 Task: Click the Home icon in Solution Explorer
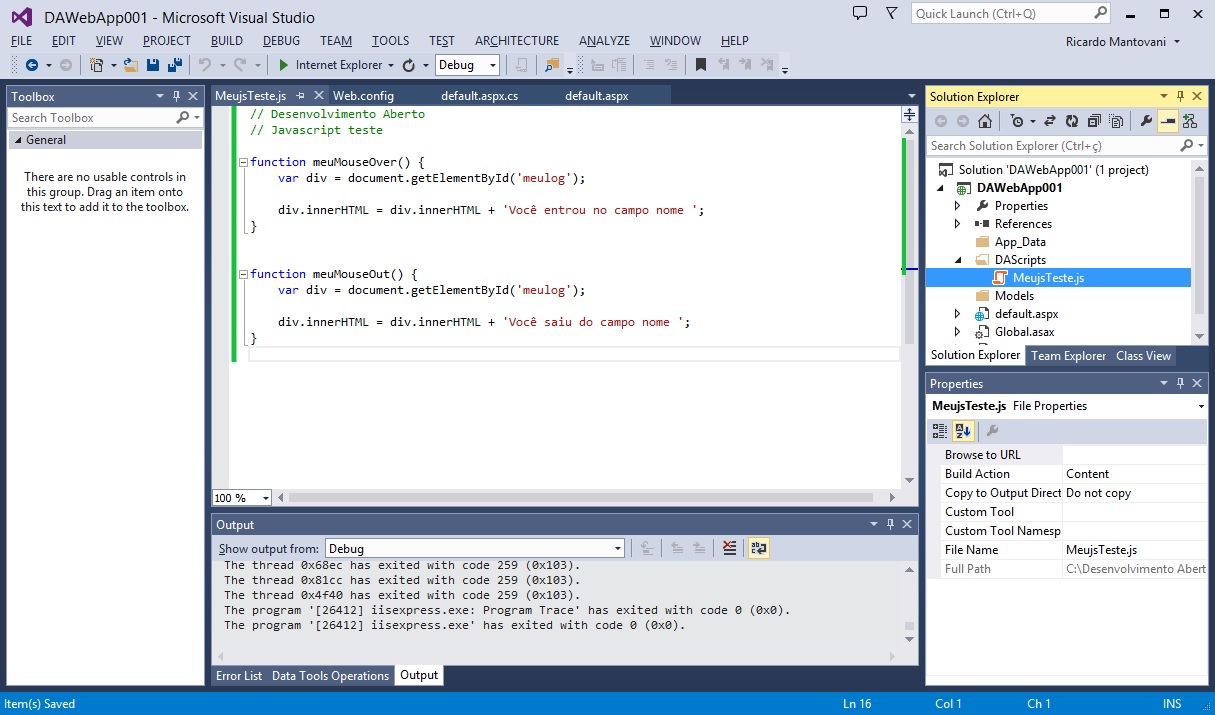point(985,121)
